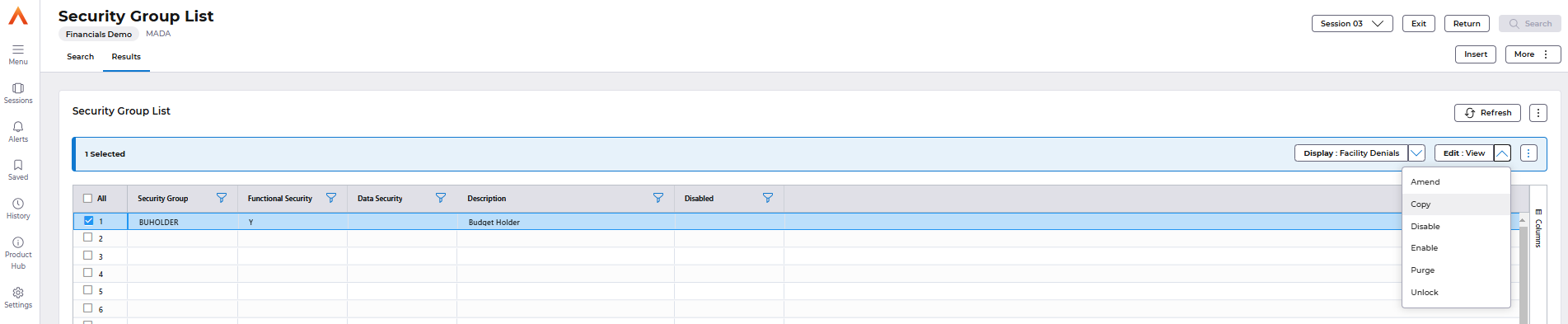This screenshot has width=1568, height=324.
Task: Switch to the Results tab
Action: point(126,57)
